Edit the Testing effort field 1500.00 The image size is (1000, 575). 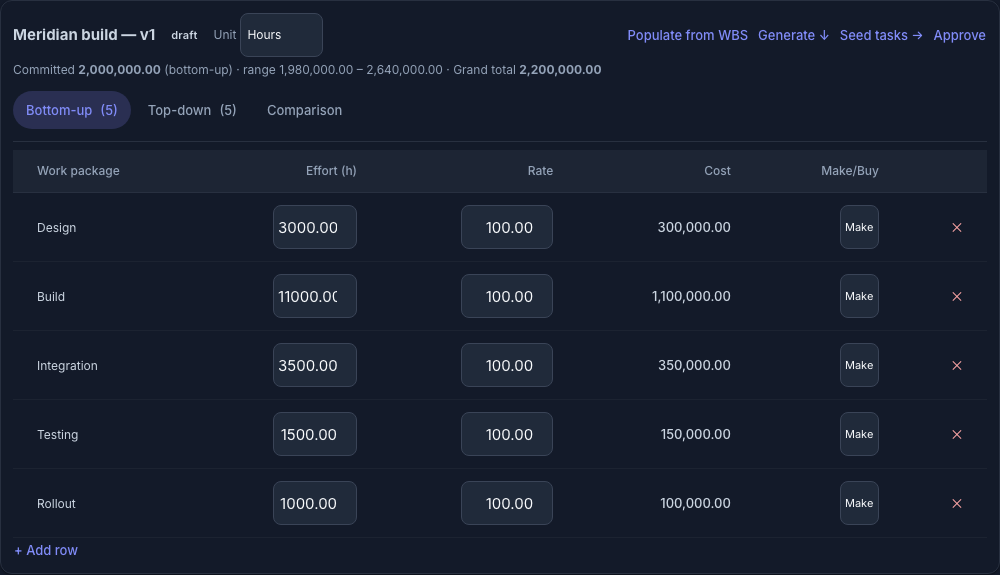(x=315, y=434)
